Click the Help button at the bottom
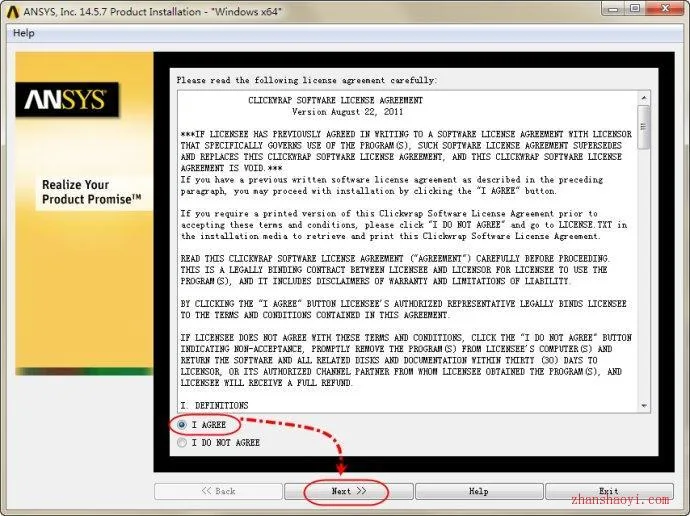The width and height of the screenshot is (690, 516). pyautogui.click(x=479, y=491)
